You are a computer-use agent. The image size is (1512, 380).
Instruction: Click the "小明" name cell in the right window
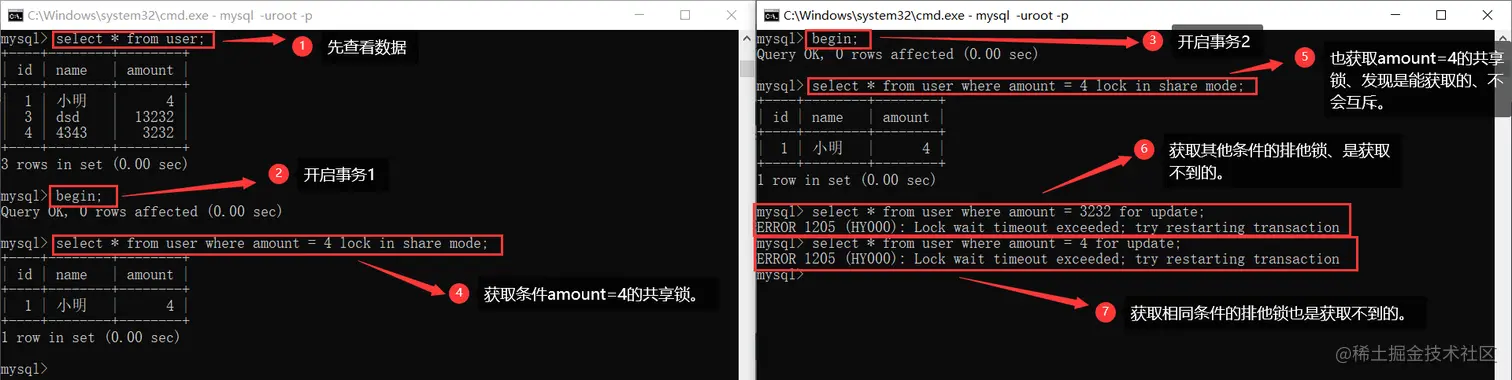pos(829,149)
